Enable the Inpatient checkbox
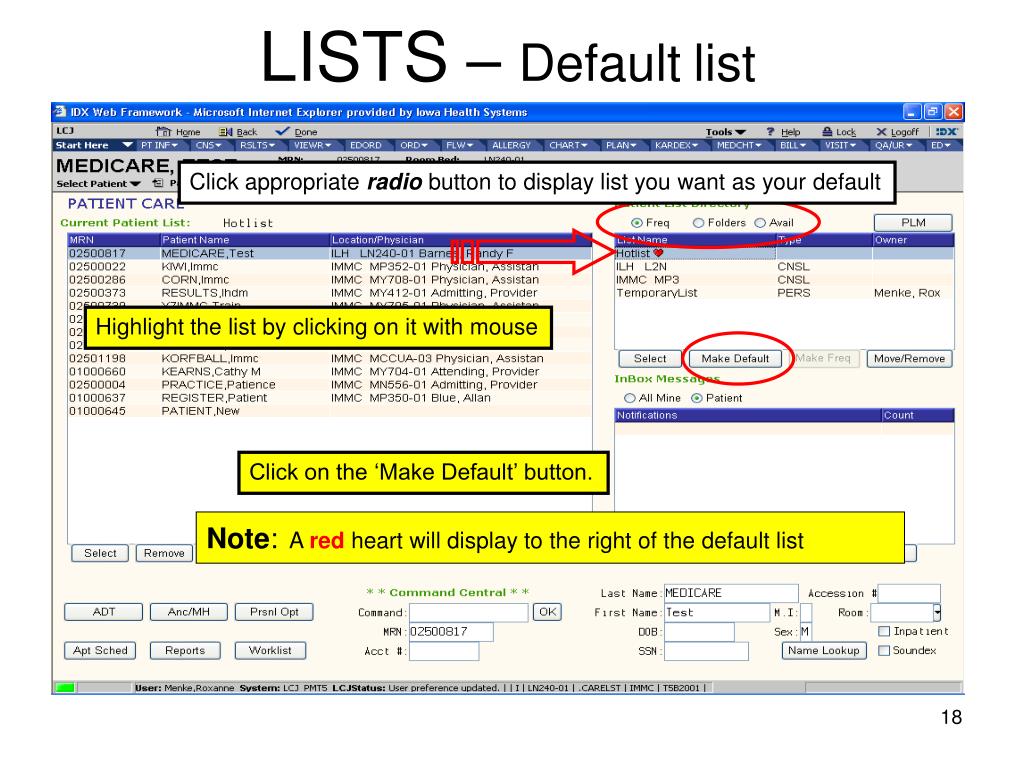Viewport: 1024px width, 768px height. point(883,632)
